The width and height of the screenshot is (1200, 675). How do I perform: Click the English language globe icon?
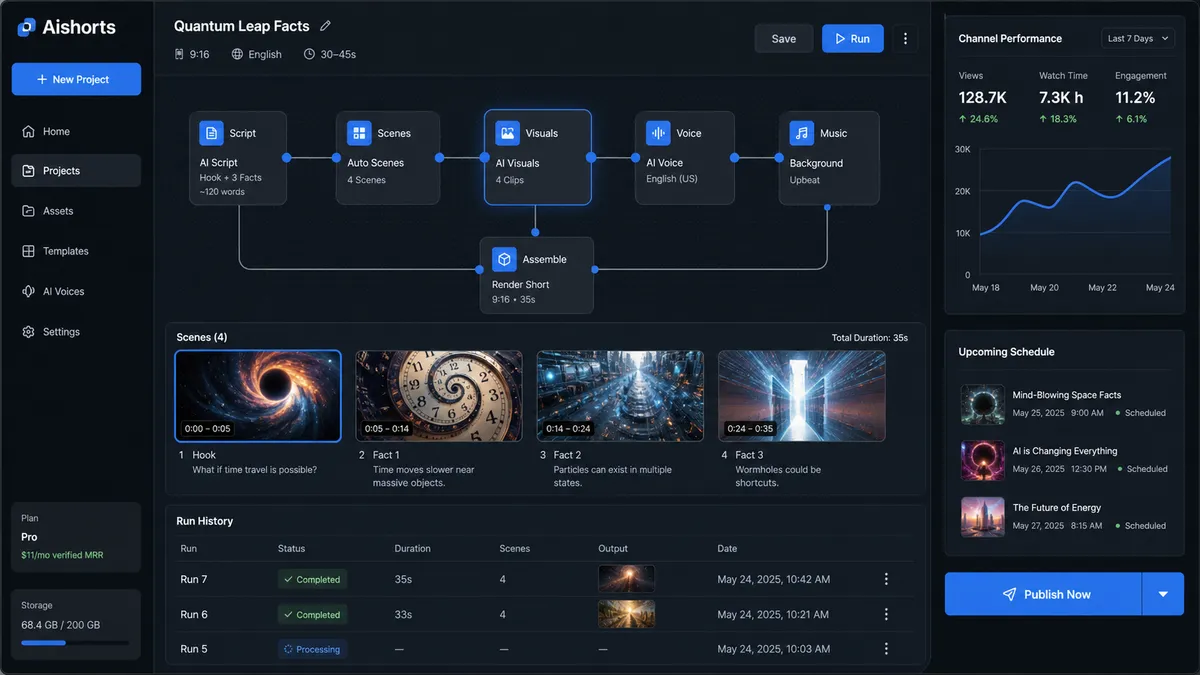point(237,54)
